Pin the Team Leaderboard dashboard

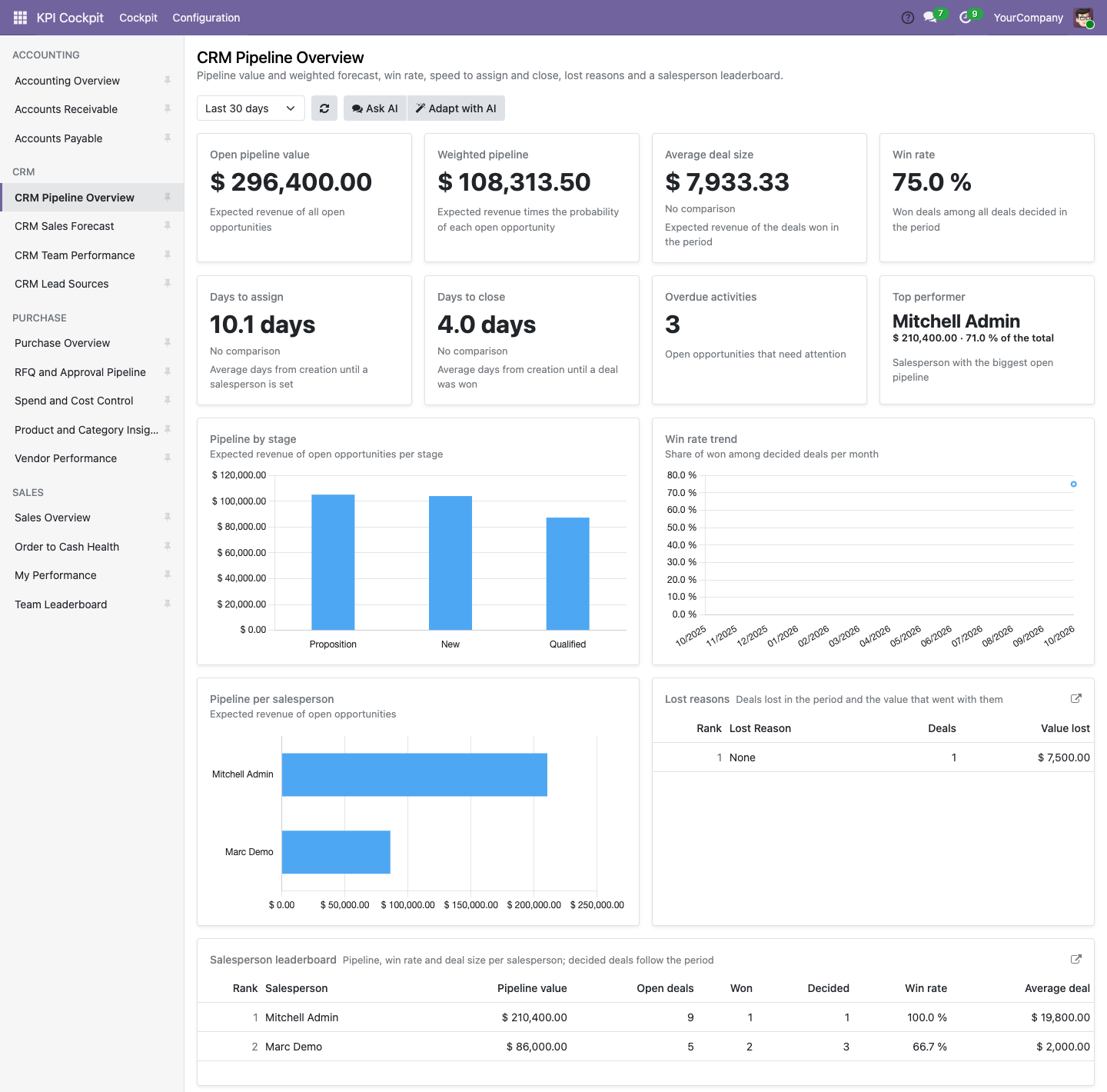pyautogui.click(x=168, y=604)
